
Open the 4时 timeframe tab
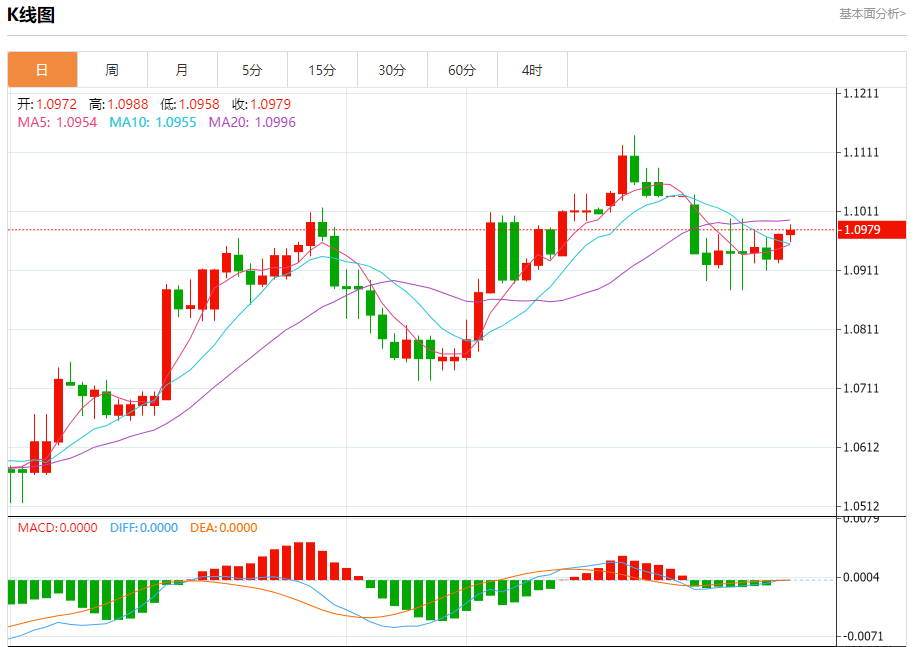pos(533,69)
